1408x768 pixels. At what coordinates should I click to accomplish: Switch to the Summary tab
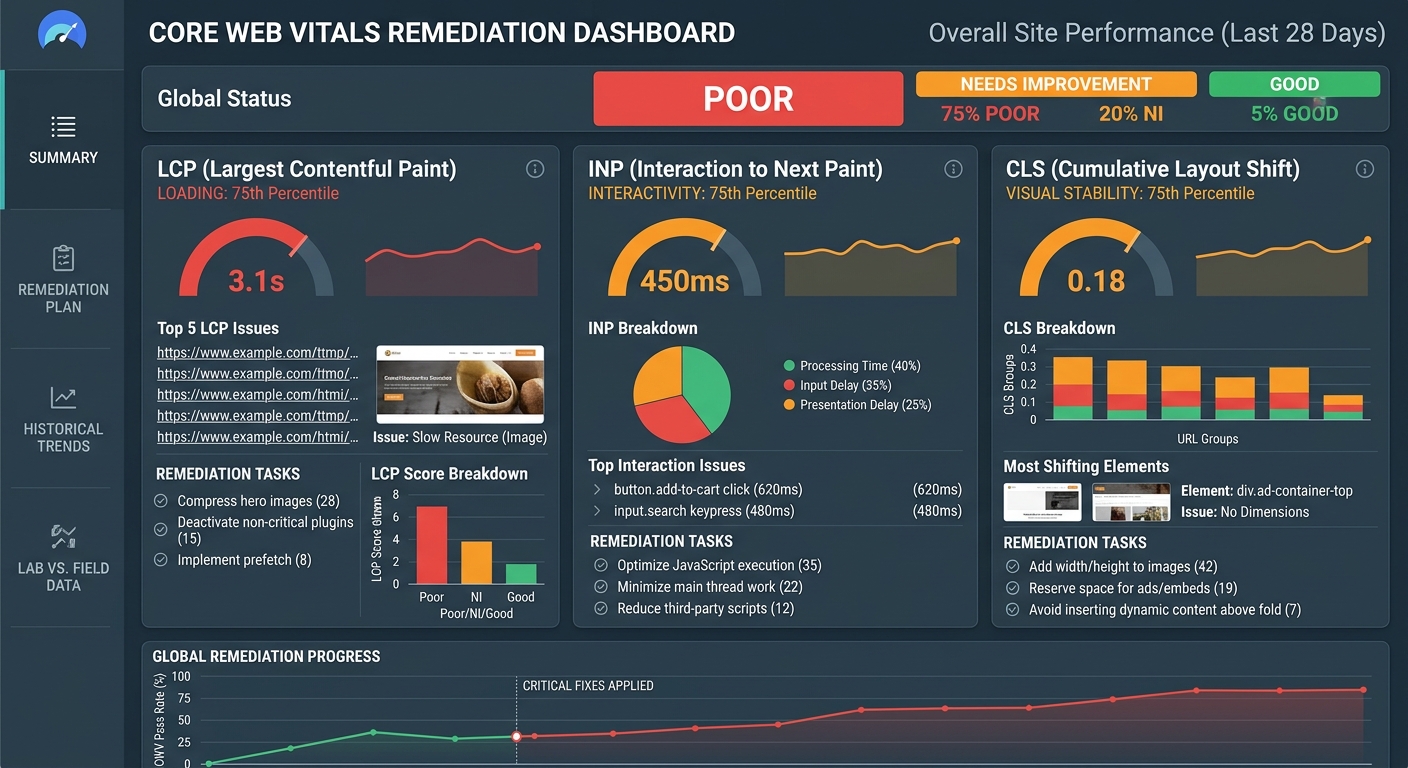[63, 140]
